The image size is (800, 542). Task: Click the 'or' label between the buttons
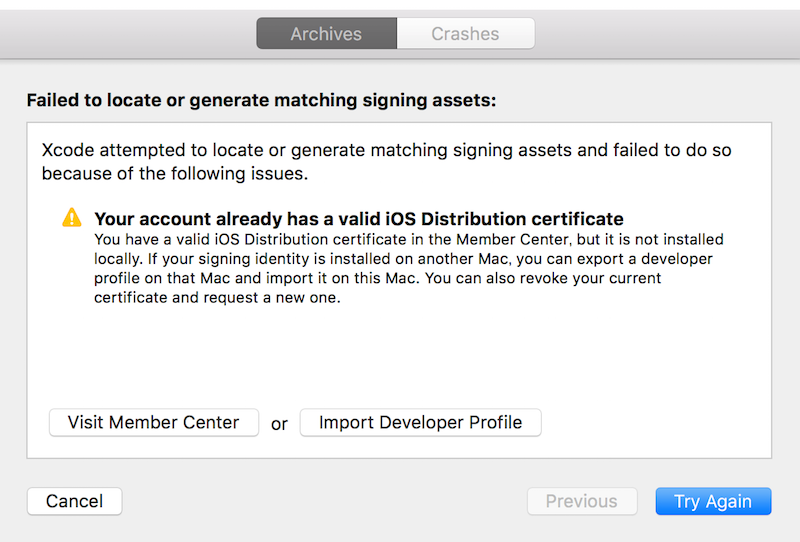click(279, 424)
